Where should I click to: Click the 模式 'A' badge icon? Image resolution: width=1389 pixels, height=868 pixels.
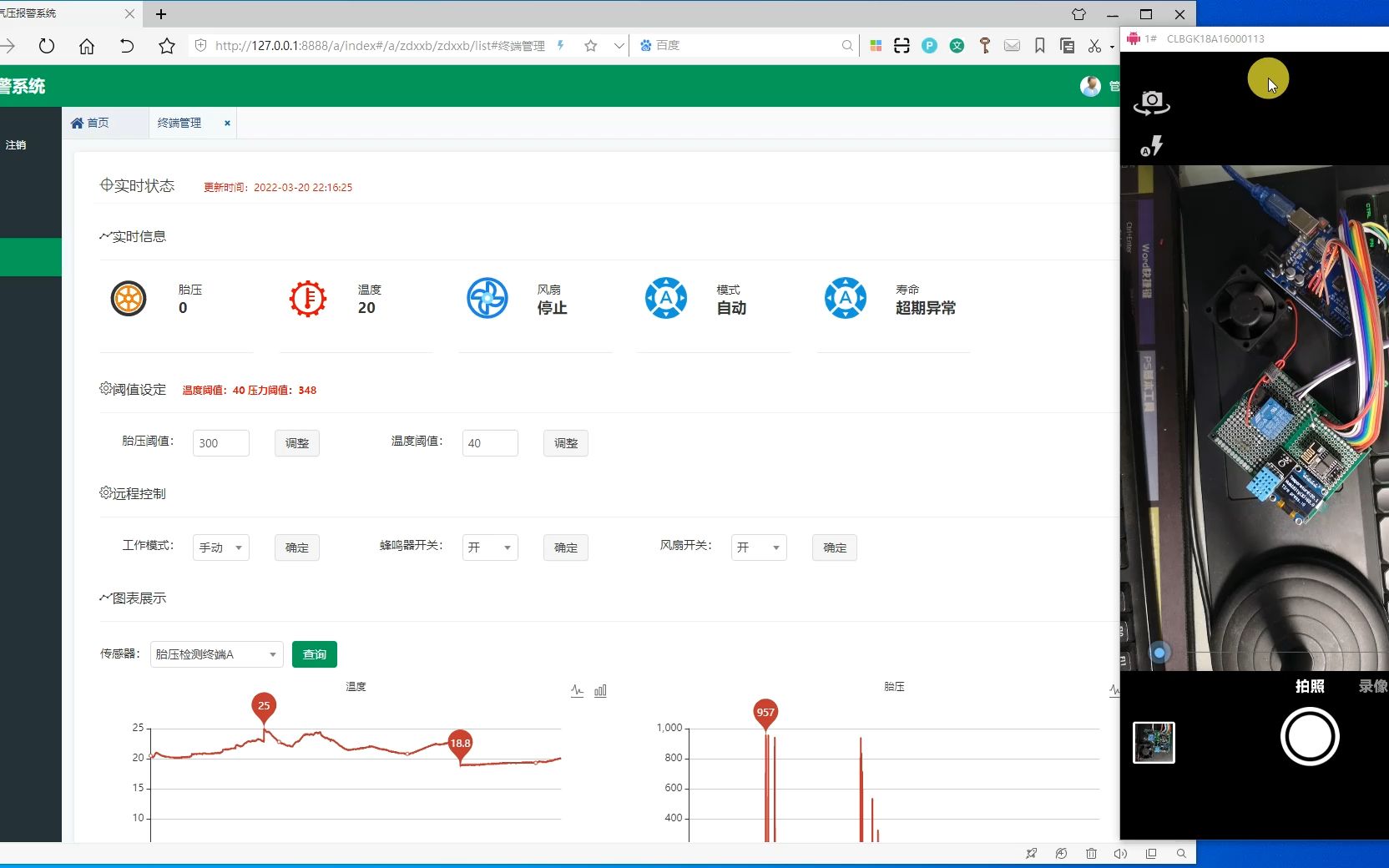666,299
